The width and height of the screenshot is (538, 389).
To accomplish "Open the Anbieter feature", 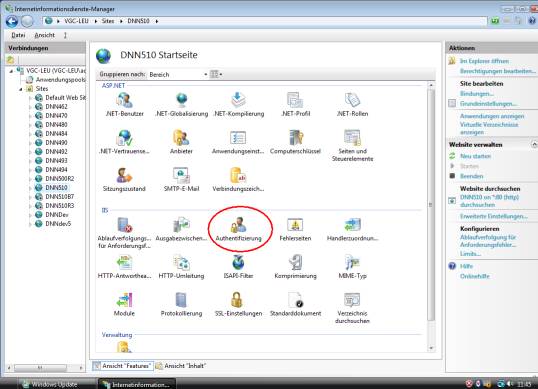I will pos(181,142).
